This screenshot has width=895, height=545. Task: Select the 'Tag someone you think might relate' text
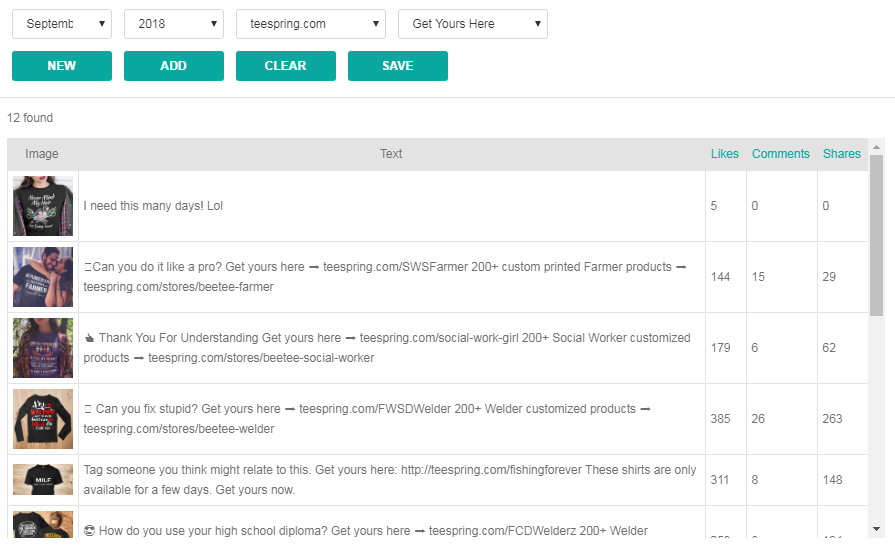(x=390, y=480)
